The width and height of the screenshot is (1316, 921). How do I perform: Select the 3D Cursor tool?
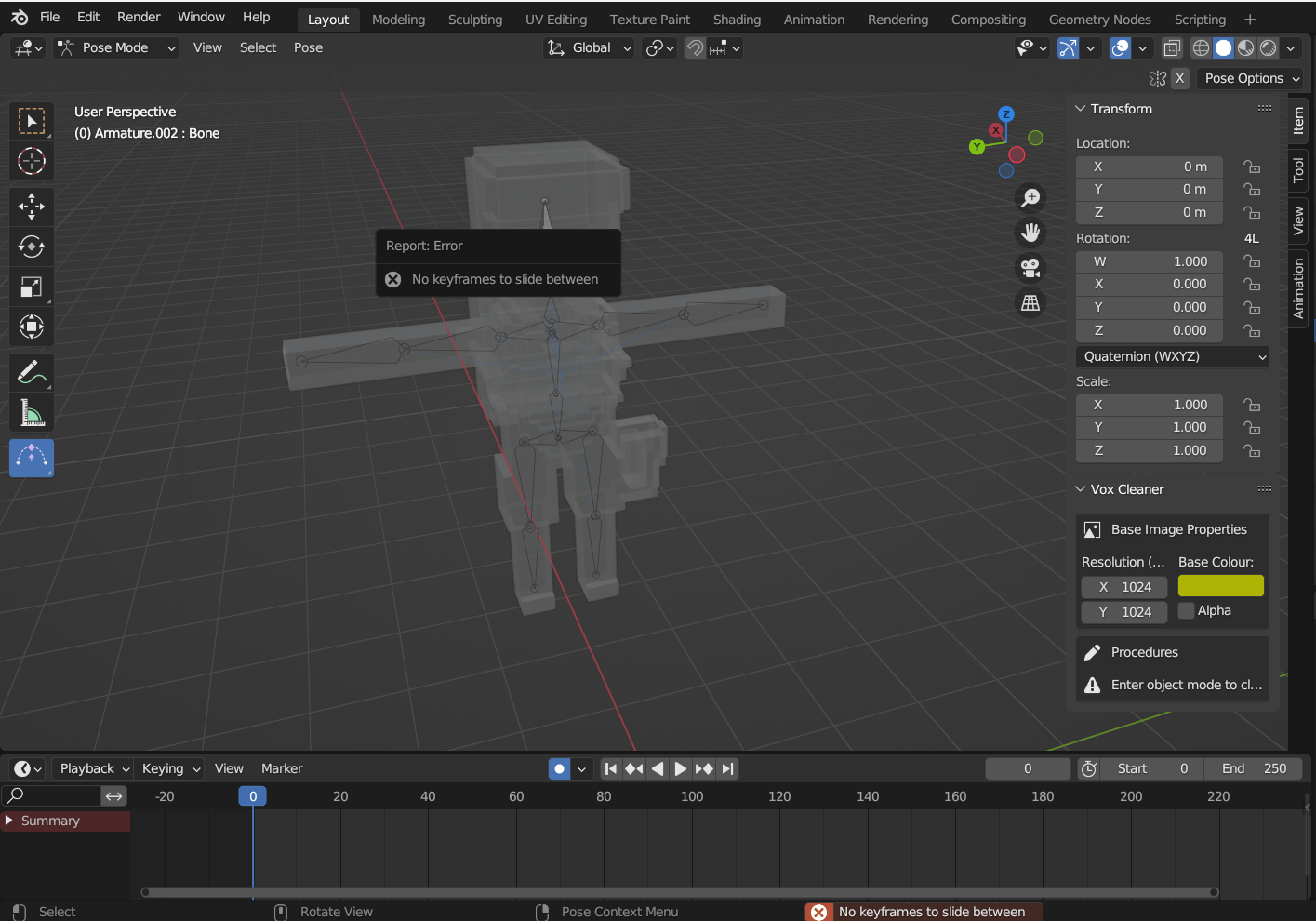tap(32, 161)
